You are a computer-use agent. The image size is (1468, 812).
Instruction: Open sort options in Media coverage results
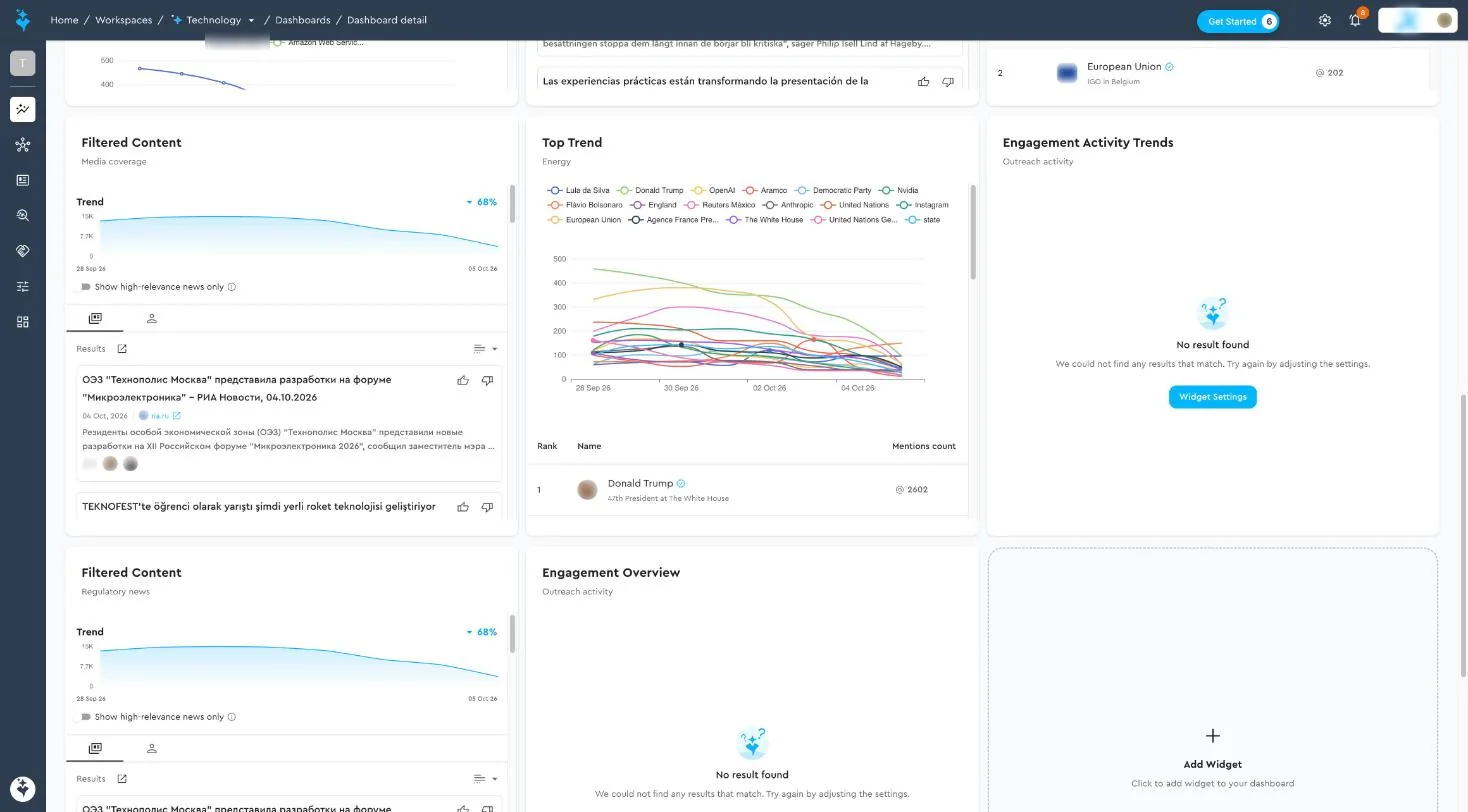coord(485,349)
